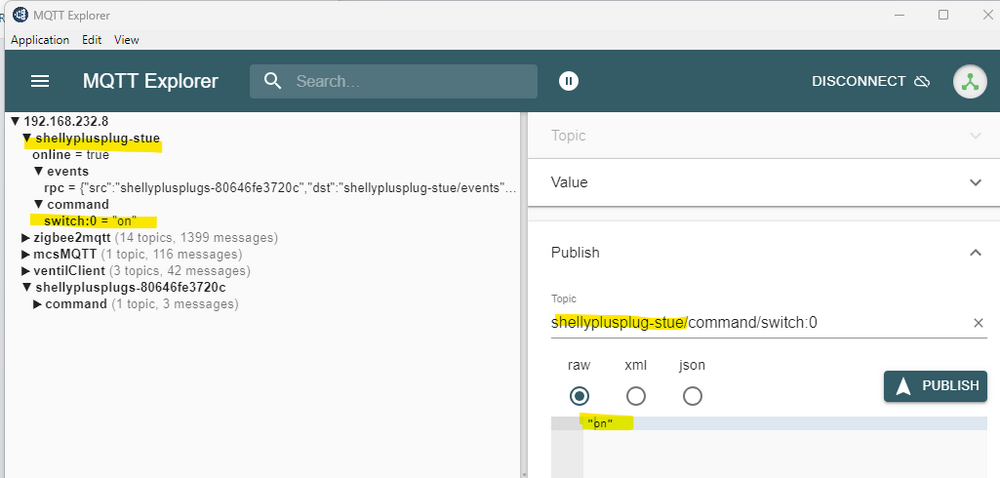The image size is (1000, 478).
Task: Pause incoming updates with pause button
Action: 569,81
